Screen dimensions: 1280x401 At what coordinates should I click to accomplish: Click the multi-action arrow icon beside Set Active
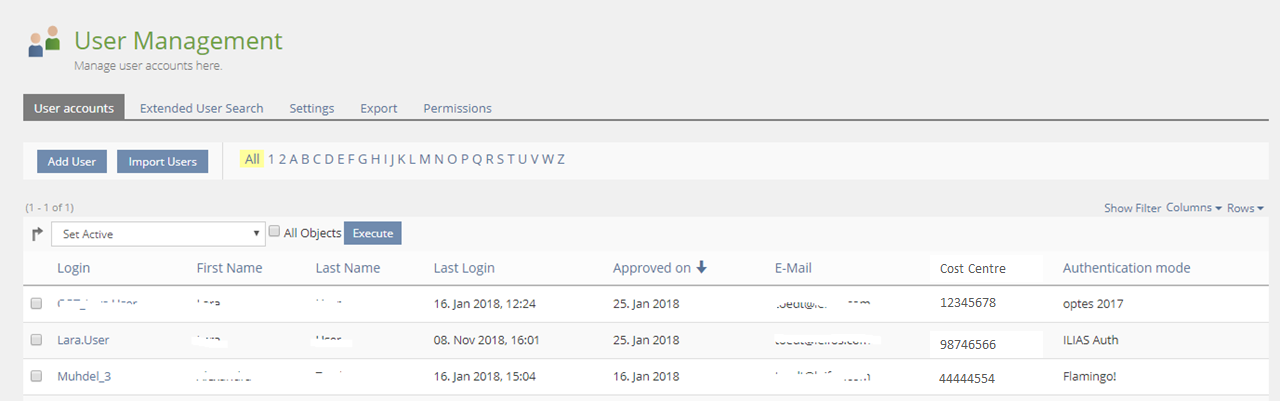(x=37, y=234)
